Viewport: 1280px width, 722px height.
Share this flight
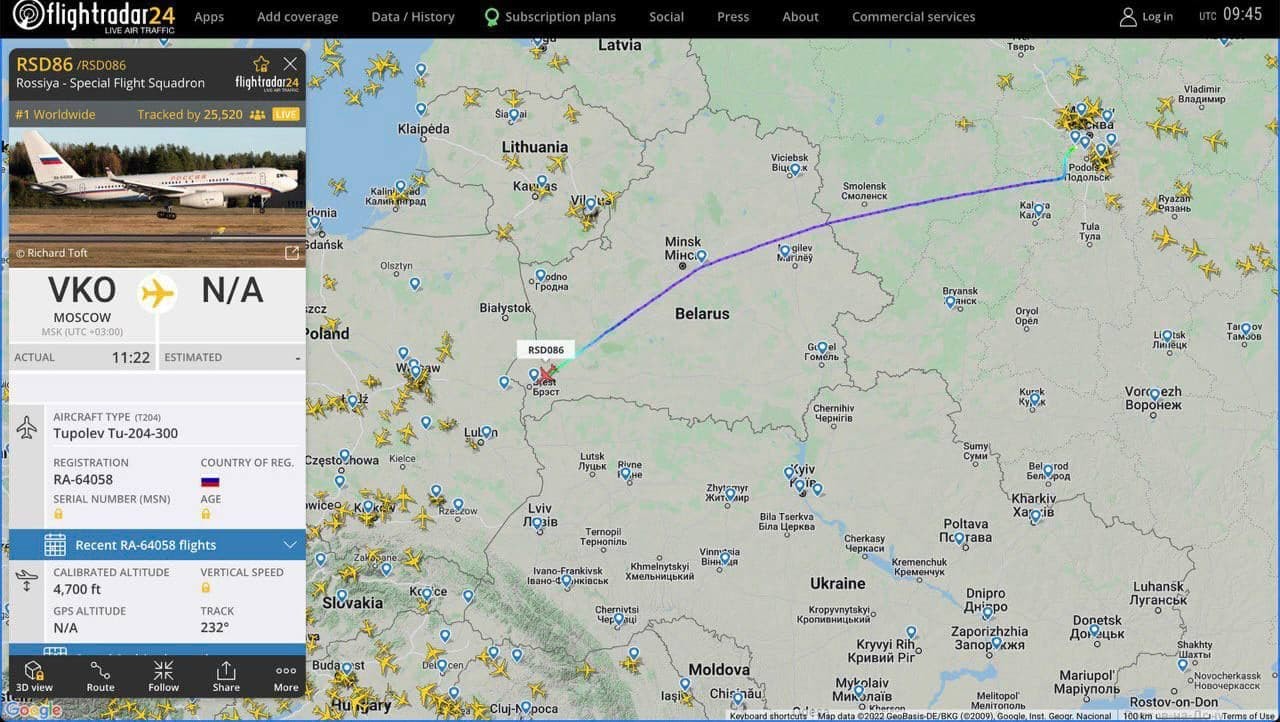(226, 676)
